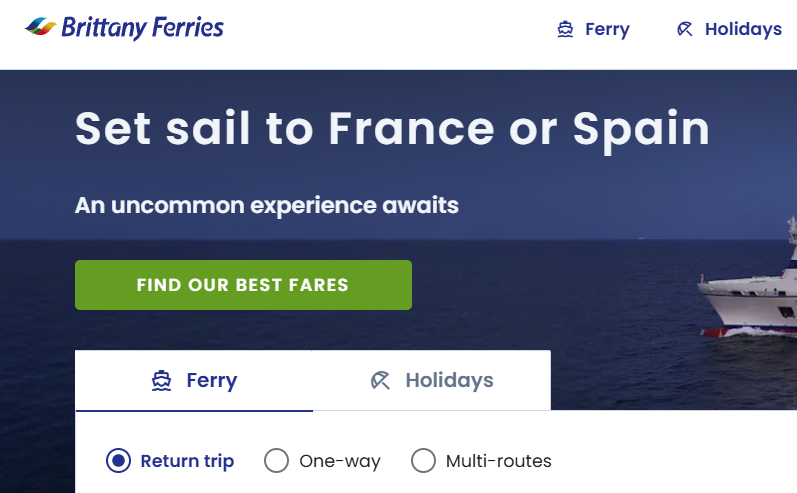Open the Holidays menu in the header
Screen dimensions: 797x493
[x=743, y=29]
